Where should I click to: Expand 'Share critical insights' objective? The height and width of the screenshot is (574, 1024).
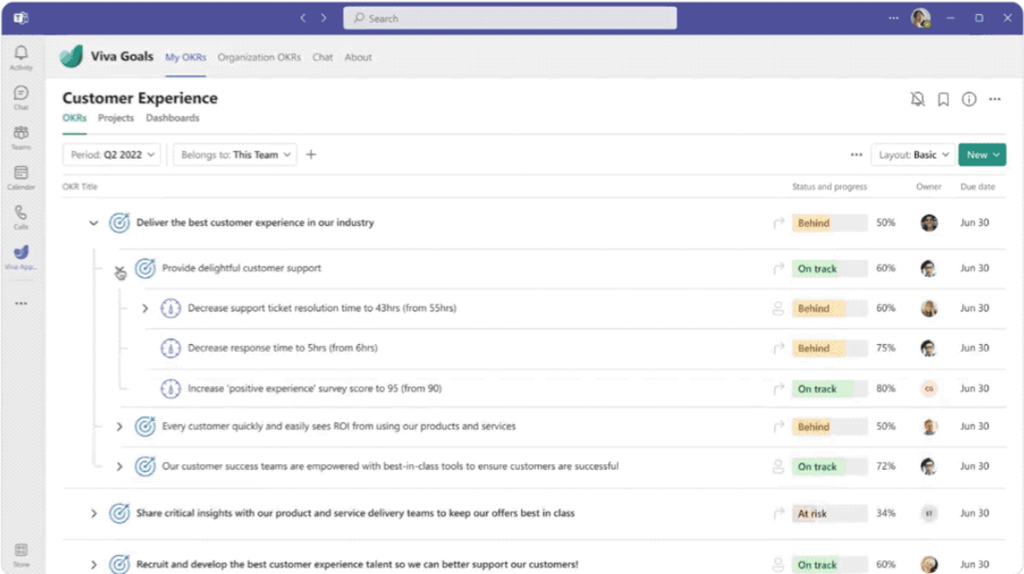[x=94, y=514]
